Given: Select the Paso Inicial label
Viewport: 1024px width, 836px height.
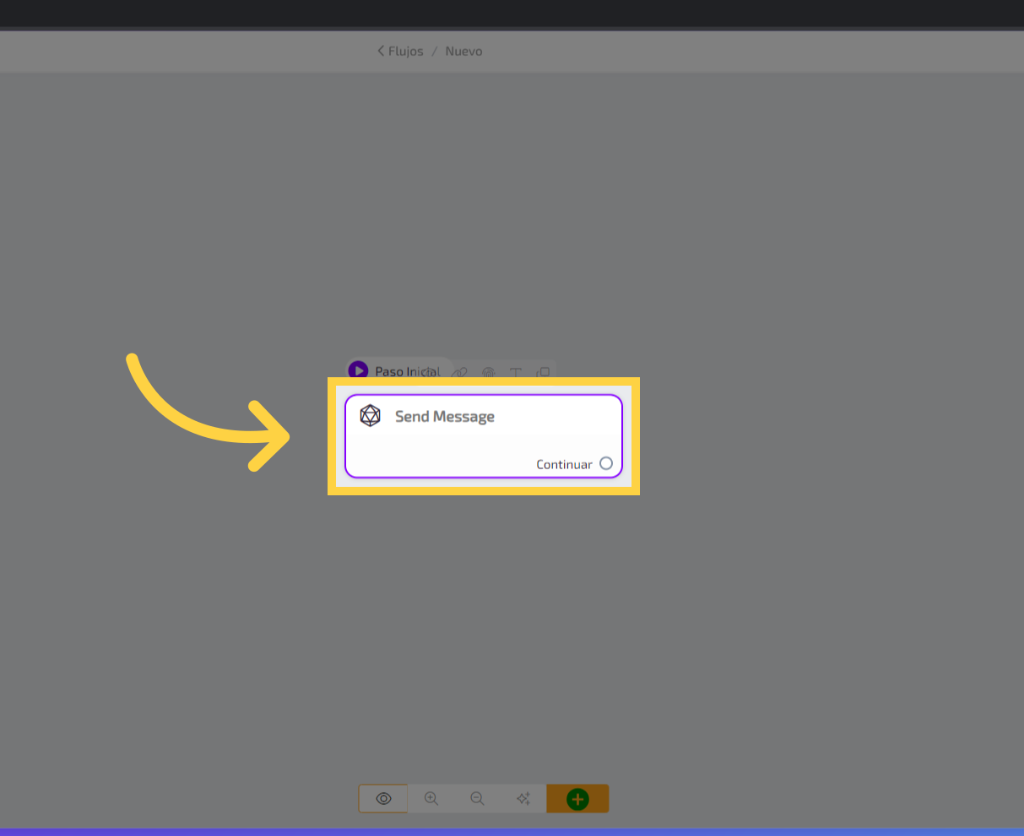Looking at the screenshot, I should coord(407,371).
